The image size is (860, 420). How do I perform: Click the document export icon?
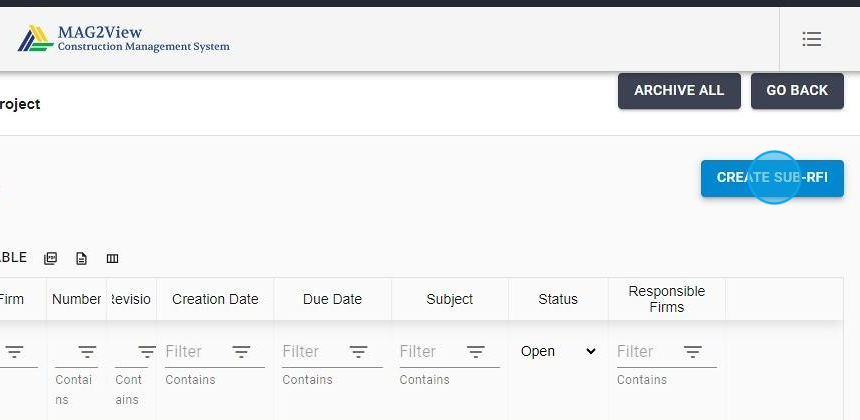click(x=82, y=259)
